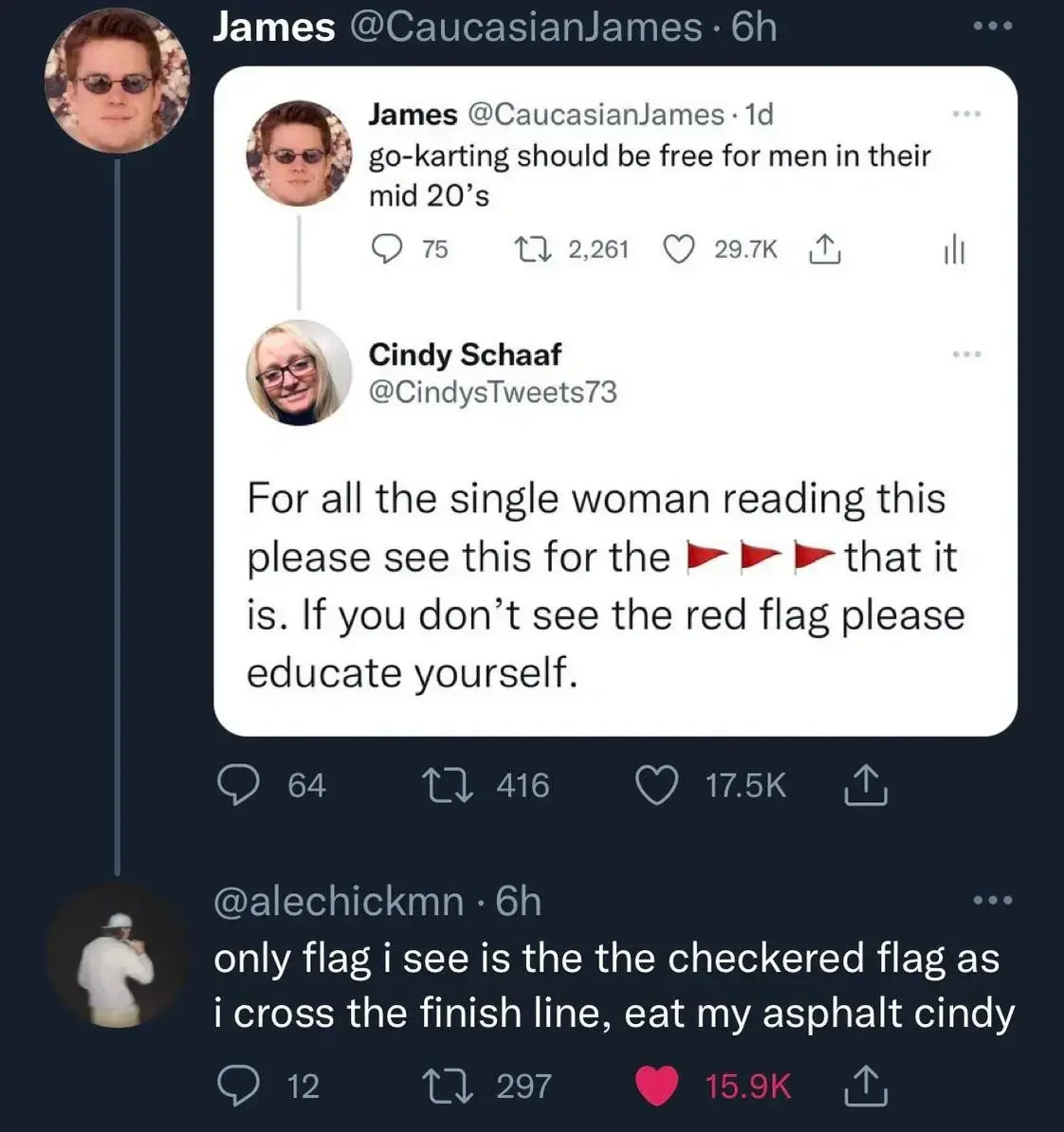Like James's tweet with 17.5K likes
Viewport: 1064px width, 1132px height.
(656, 786)
